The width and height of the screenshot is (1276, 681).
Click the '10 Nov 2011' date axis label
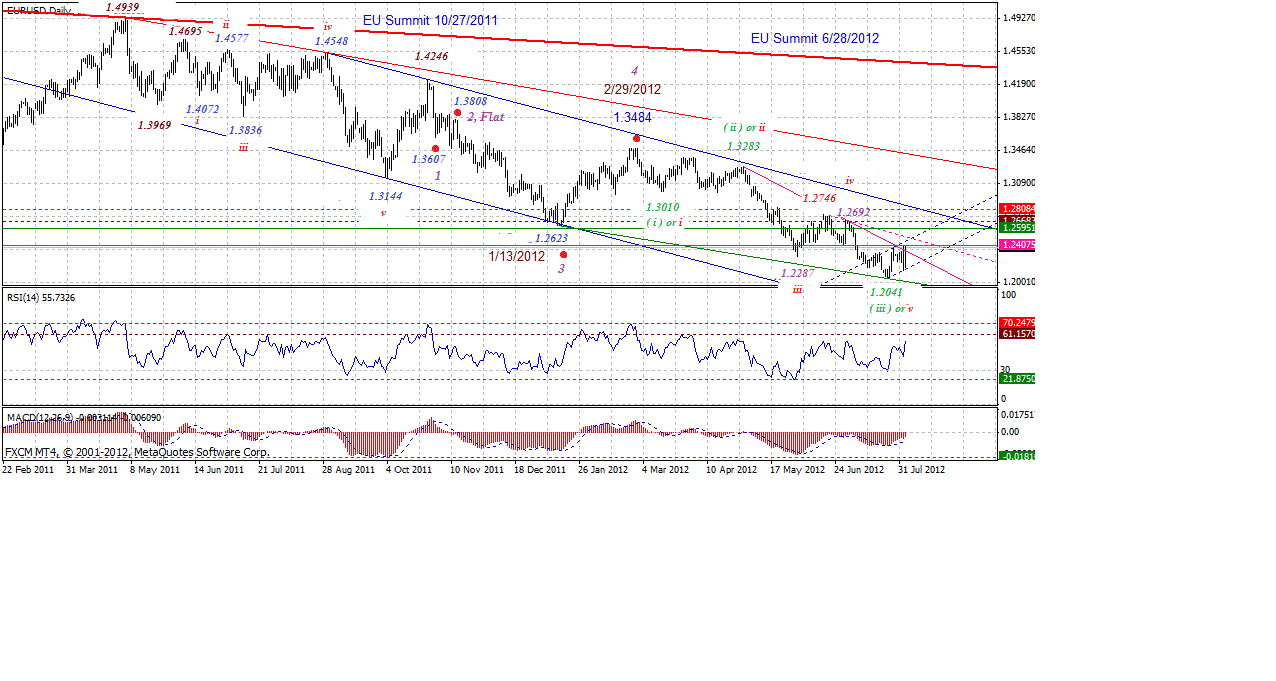pos(477,468)
